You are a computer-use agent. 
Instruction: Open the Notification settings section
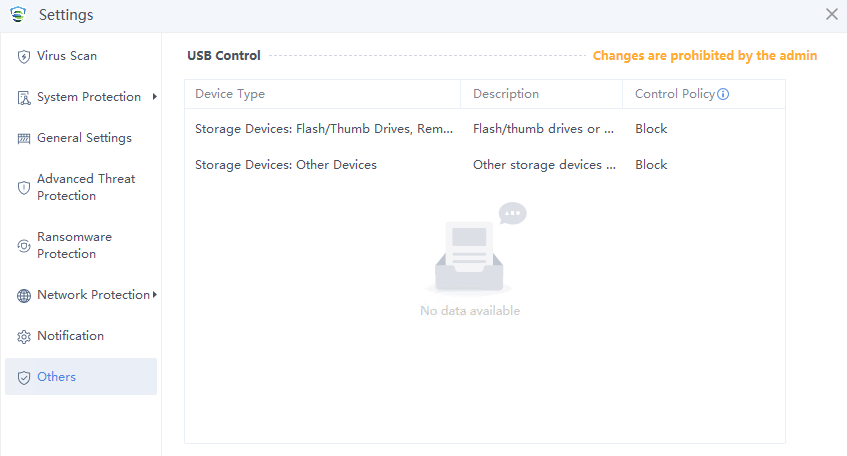click(70, 336)
